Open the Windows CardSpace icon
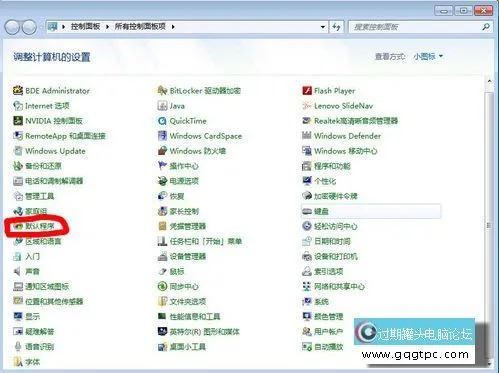This screenshot has width=499, height=373. pyautogui.click(x=162, y=136)
